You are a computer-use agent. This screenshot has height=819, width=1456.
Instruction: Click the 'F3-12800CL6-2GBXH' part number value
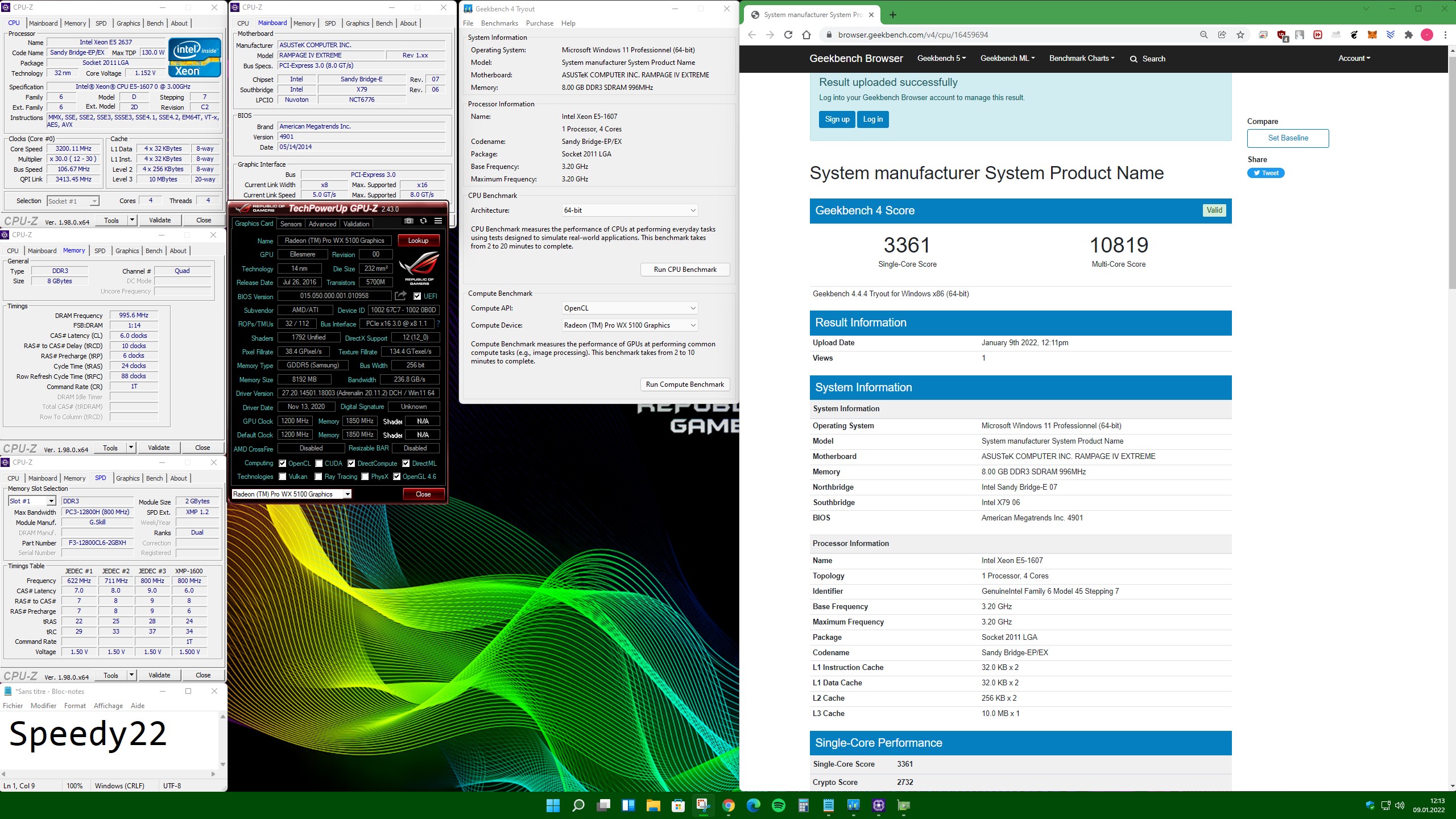point(97,543)
